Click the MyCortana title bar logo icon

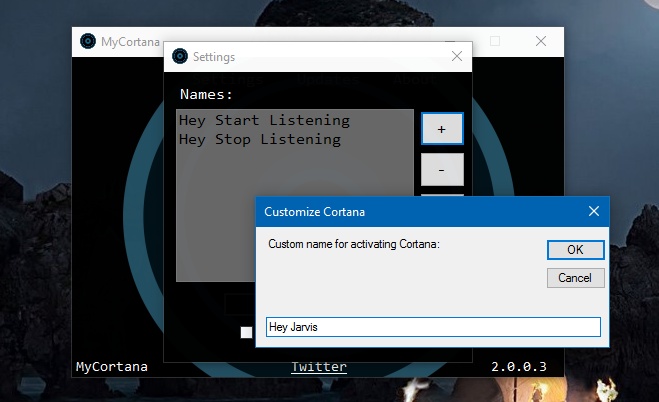tap(88, 41)
